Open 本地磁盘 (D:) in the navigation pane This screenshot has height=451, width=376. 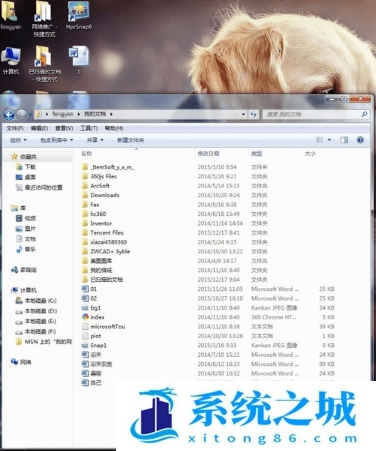[36, 311]
